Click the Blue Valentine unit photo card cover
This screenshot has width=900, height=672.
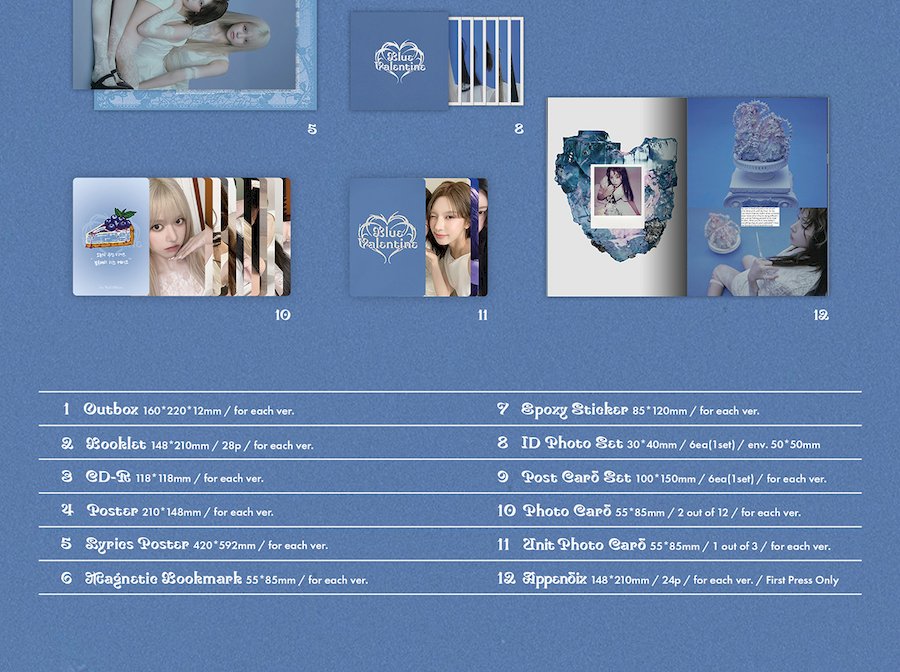(x=387, y=237)
